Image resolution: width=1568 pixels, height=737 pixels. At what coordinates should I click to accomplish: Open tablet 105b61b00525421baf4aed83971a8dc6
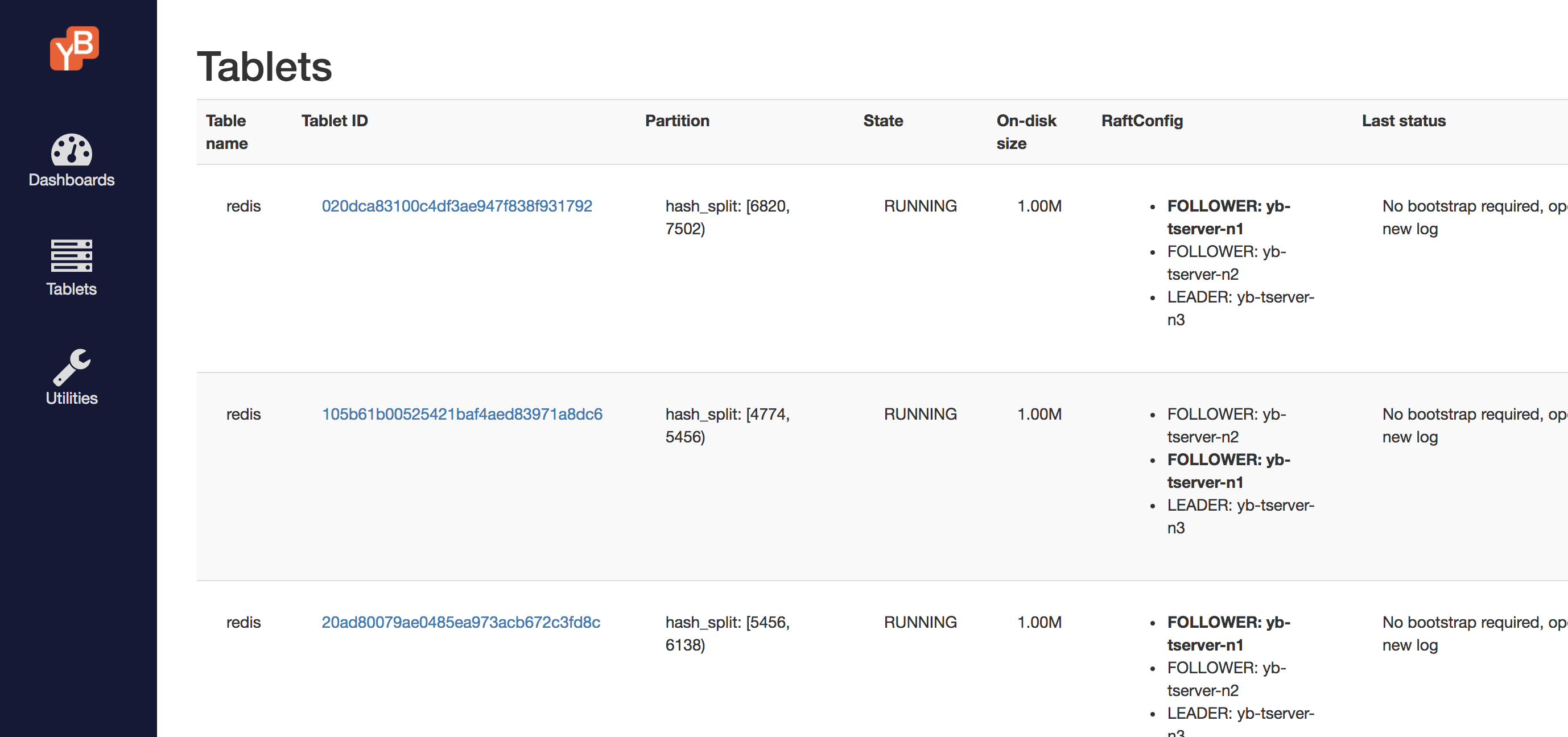462,414
